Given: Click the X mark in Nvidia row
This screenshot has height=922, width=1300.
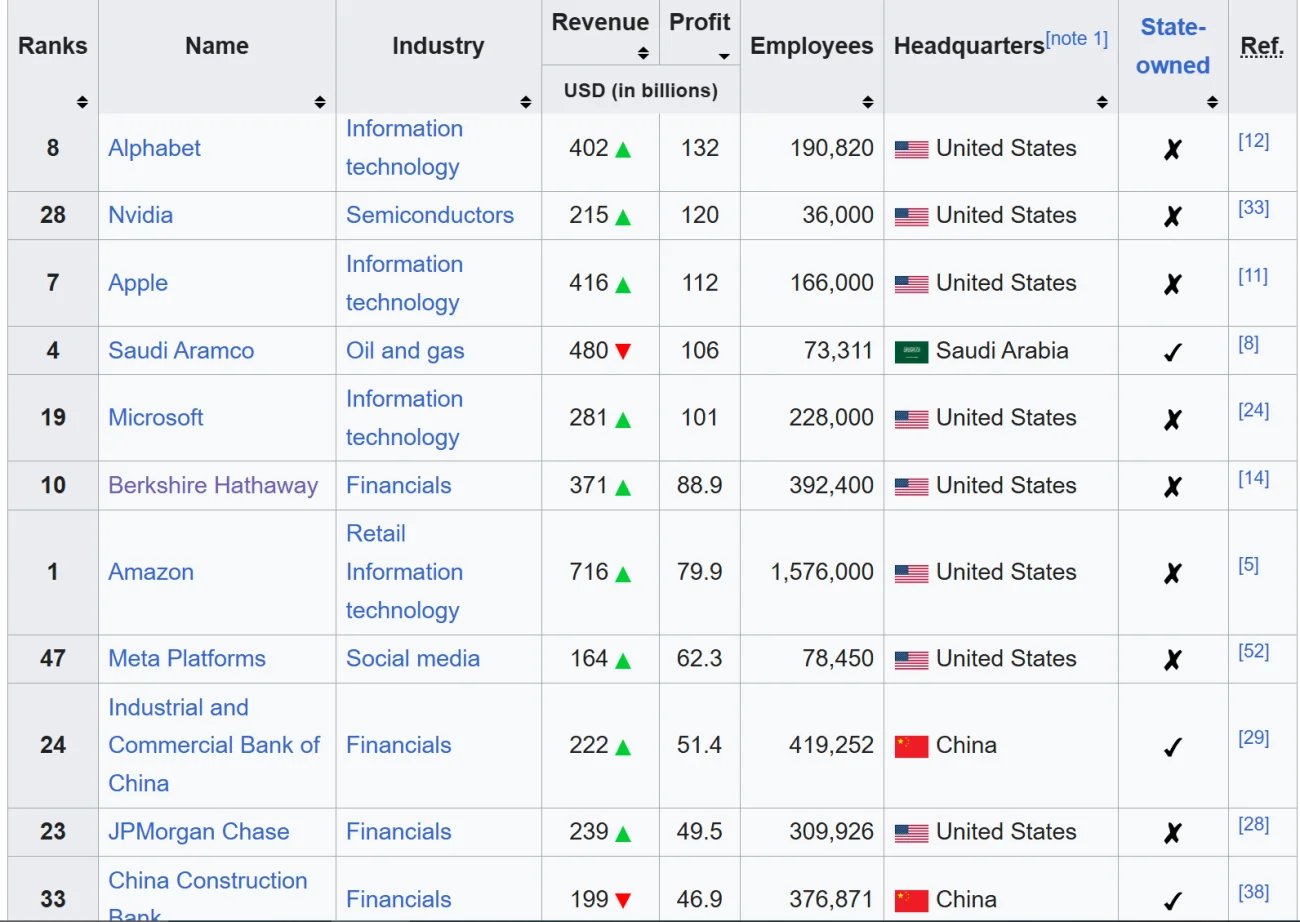Looking at the screenshot, I should tap(1173, 216).
